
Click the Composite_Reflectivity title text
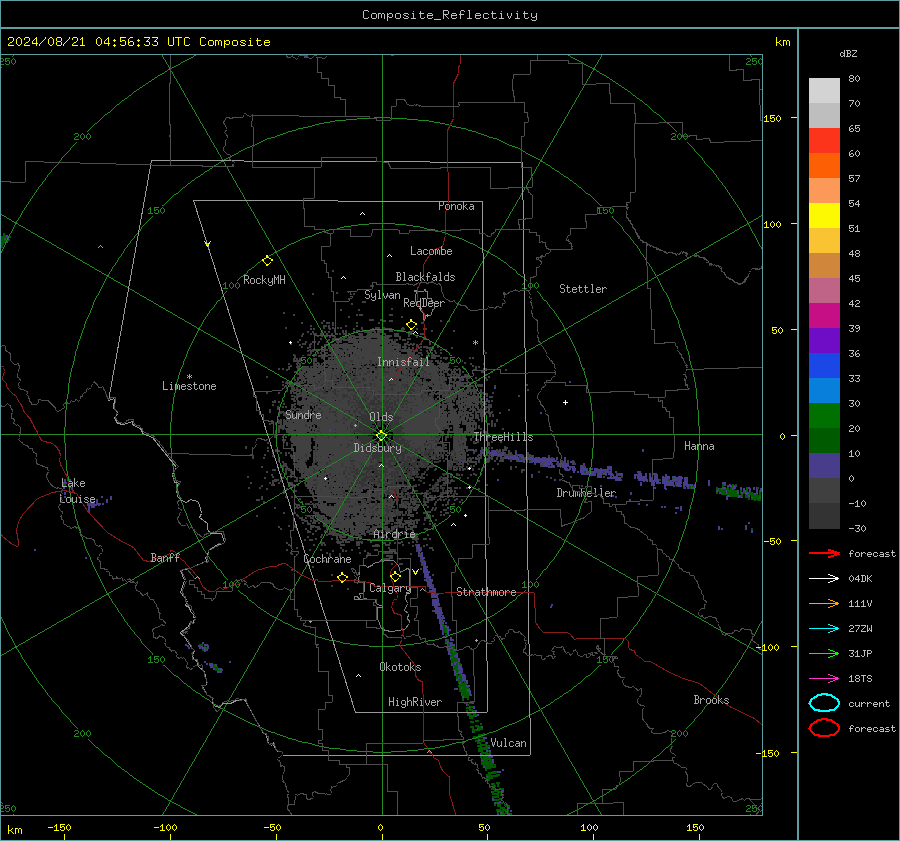point(449,15)
